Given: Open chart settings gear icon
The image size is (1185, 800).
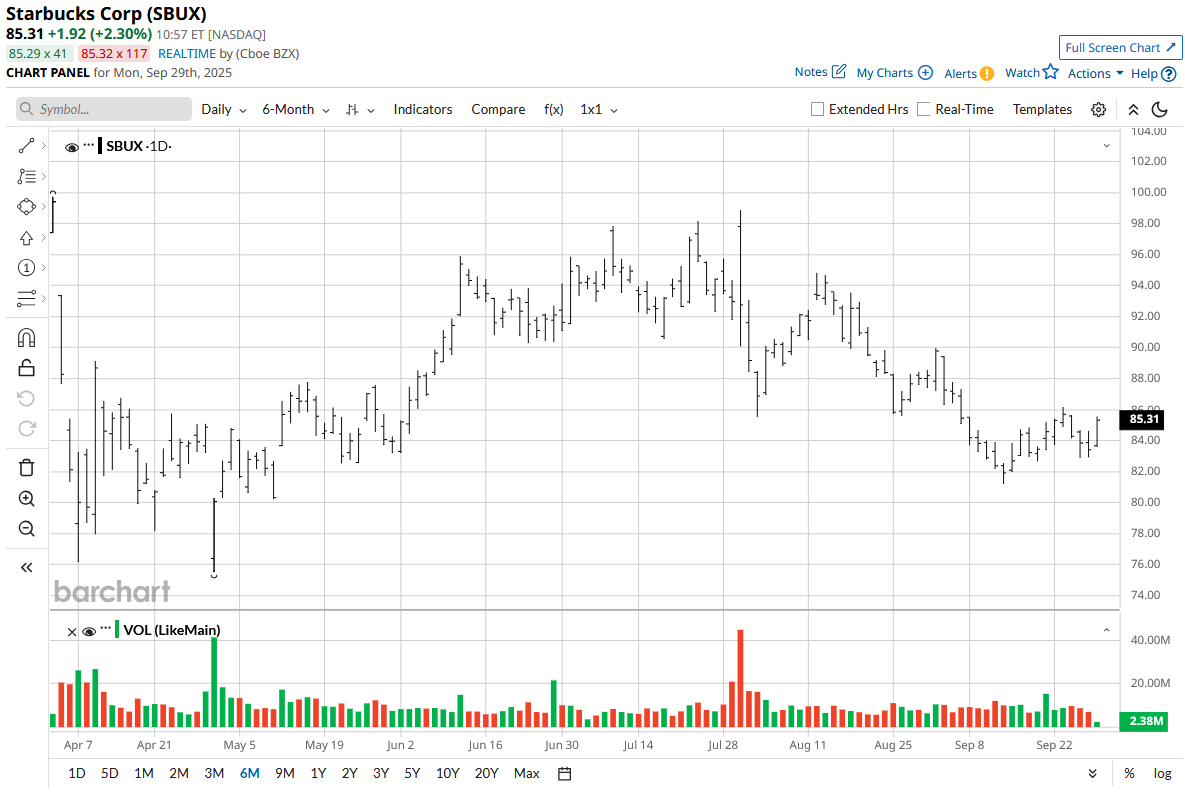Looking at the screenshot, I should pos(1099,110).
